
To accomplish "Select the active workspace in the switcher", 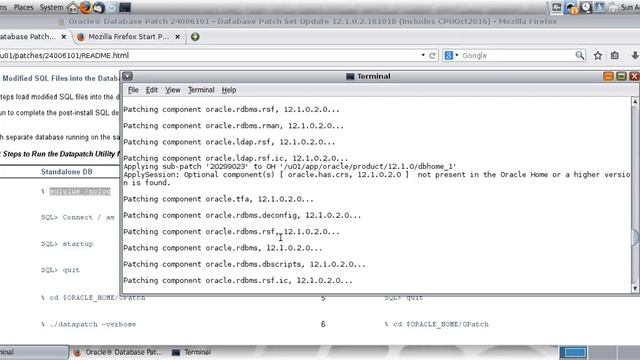I will pyautogui.click(x=573, y=352).
